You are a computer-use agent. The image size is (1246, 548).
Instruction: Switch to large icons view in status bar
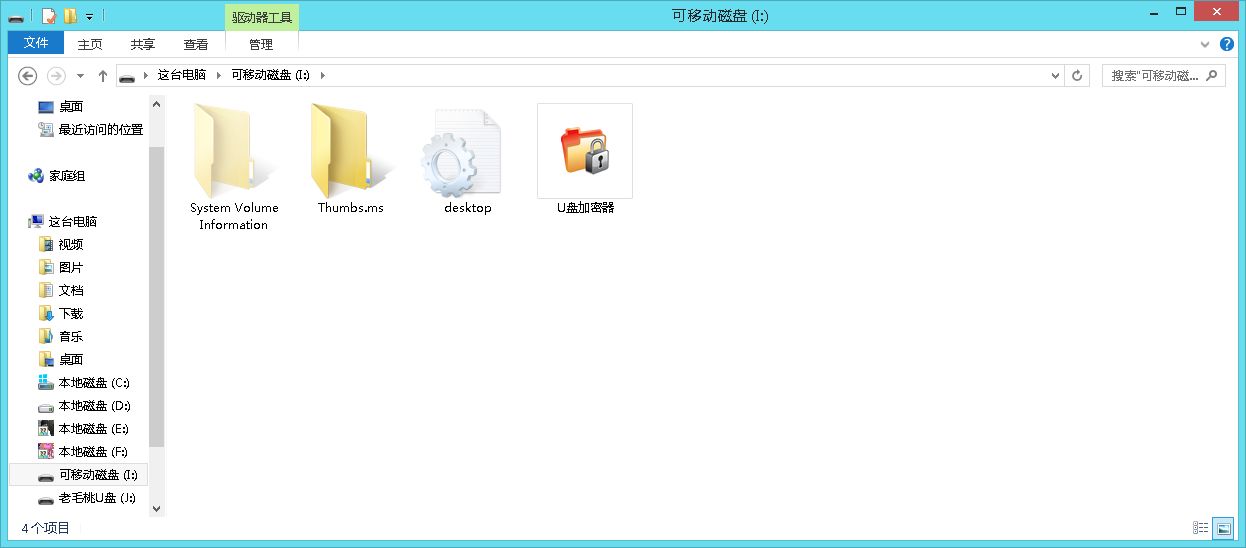[x=1222, y=528]
